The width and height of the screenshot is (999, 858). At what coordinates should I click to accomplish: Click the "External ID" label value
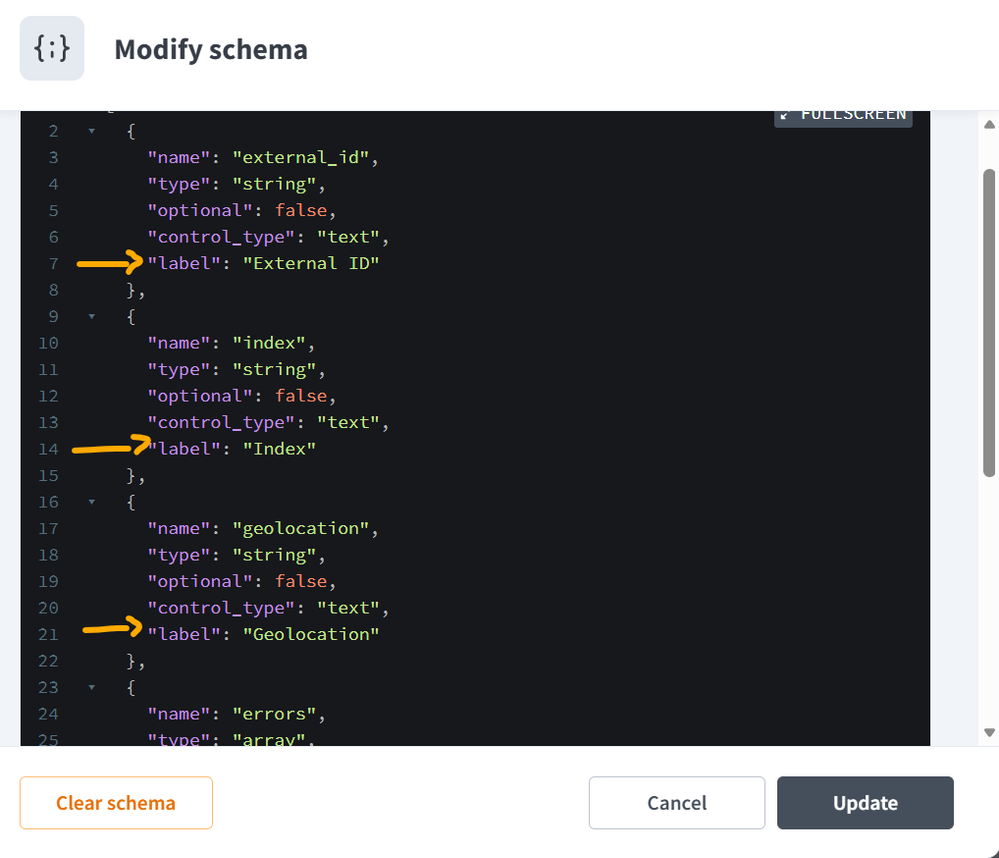(x=311, y=263)
